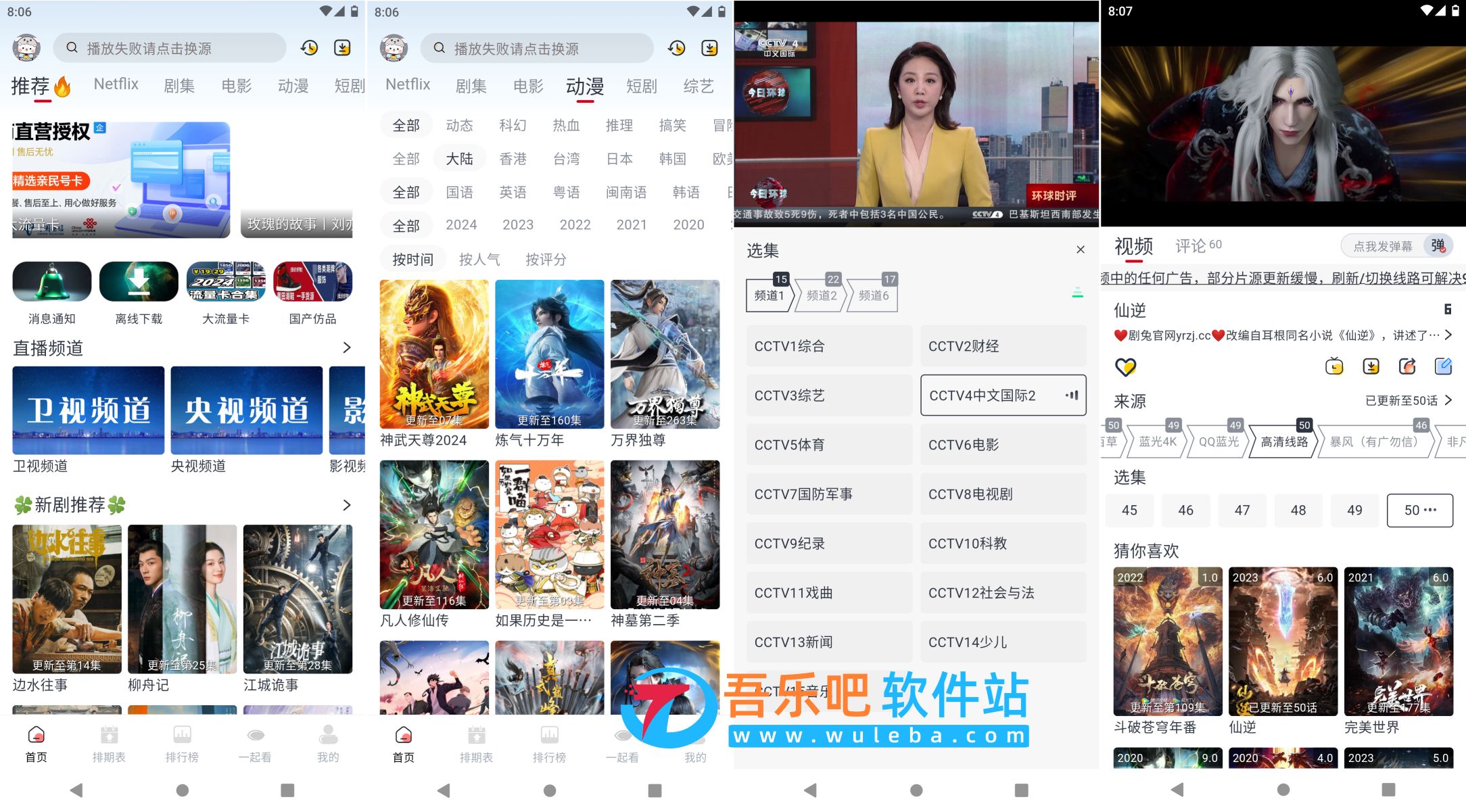
Task: Open the 凡人修仙传 poster
Action: point(434,535)
